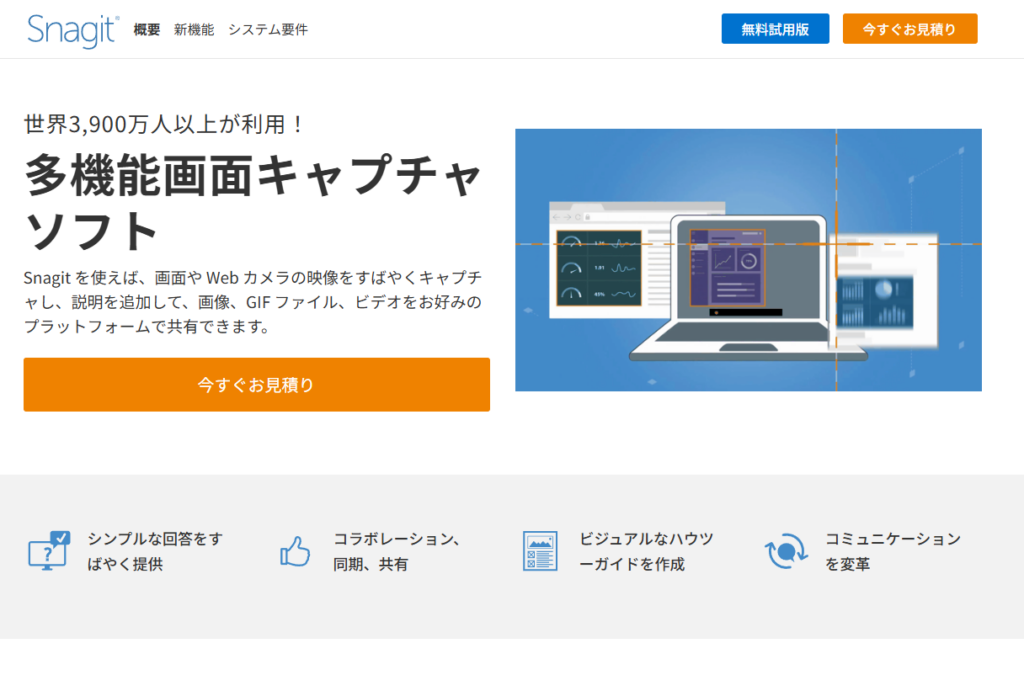
Task: Click the monitor with checkmark icon
Action: point(49,551)
